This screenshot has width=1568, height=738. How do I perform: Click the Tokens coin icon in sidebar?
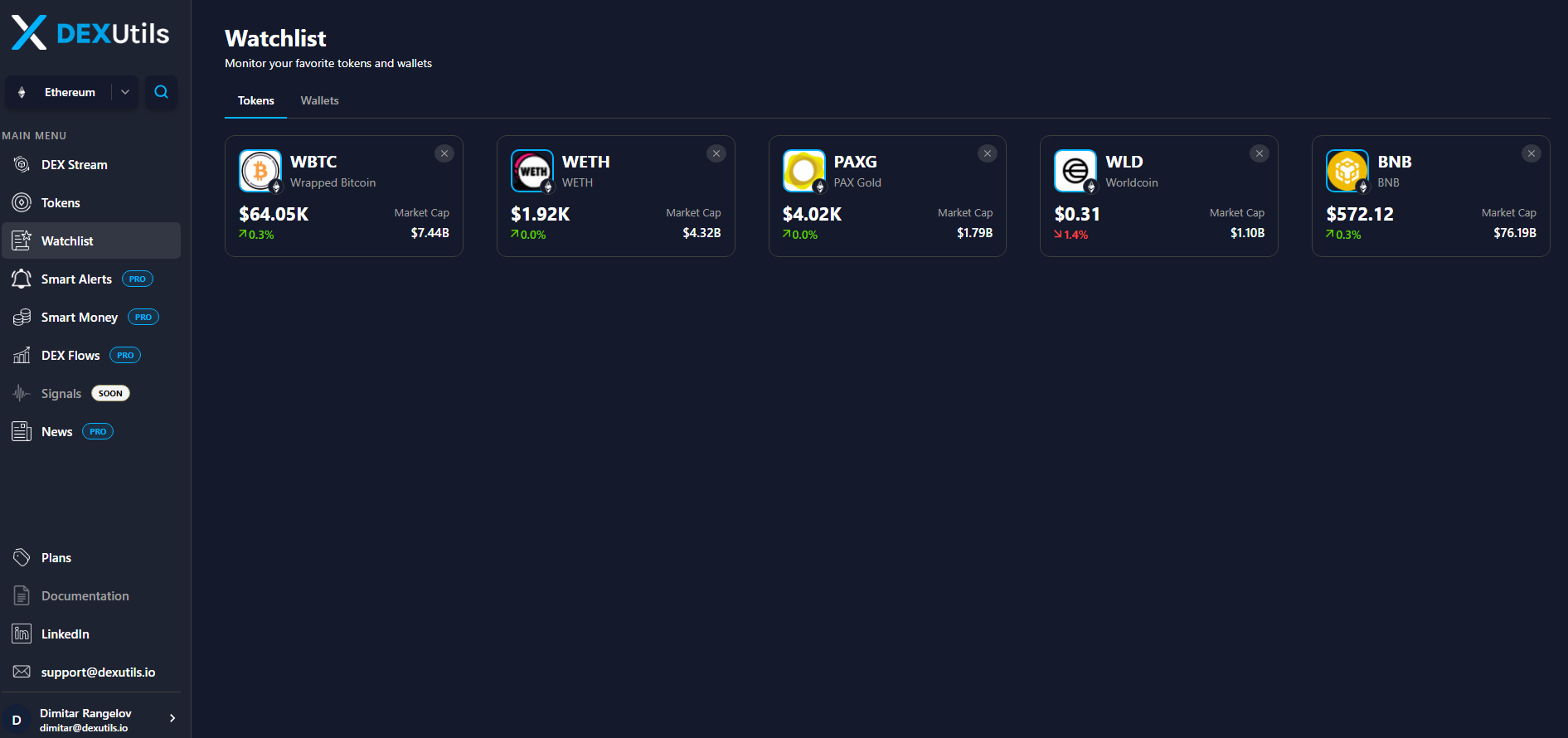click(x=22, y=202)
